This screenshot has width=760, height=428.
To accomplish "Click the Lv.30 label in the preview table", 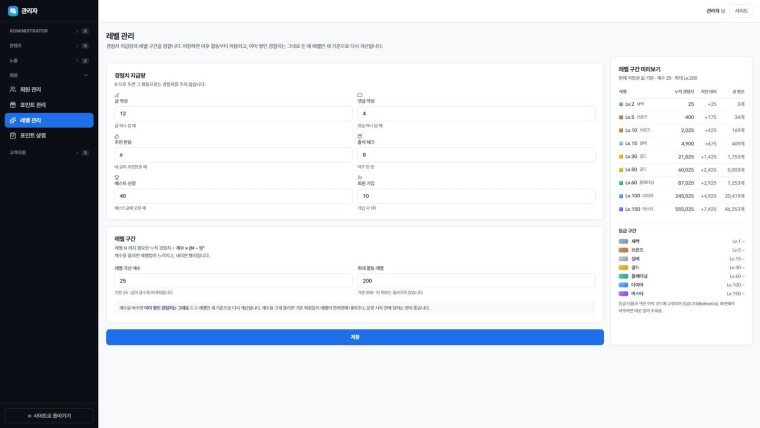I will pyautogui.click(x=631, y=157).
